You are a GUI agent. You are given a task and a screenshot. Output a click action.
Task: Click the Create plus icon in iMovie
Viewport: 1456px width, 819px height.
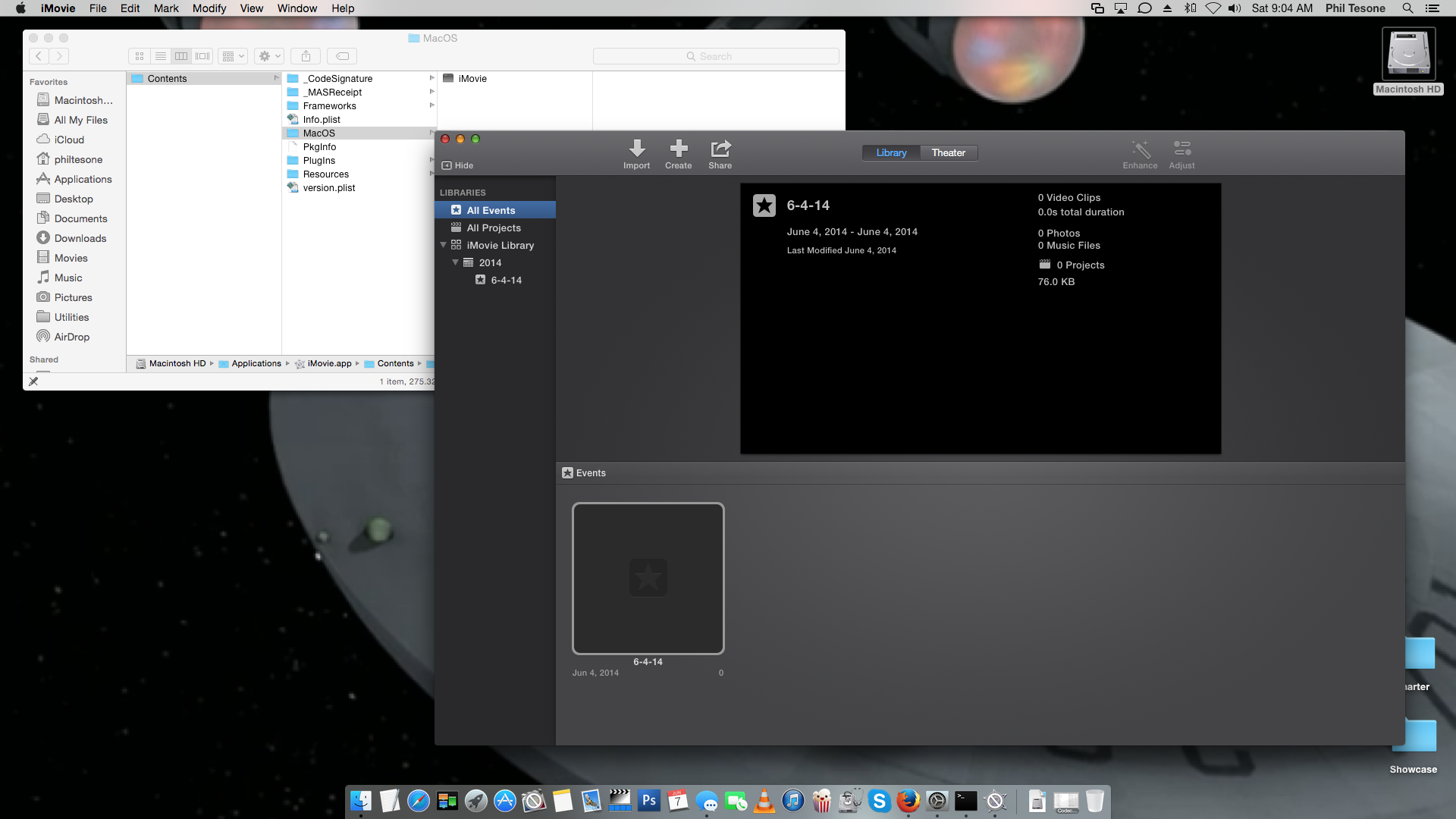coord(679,148)
